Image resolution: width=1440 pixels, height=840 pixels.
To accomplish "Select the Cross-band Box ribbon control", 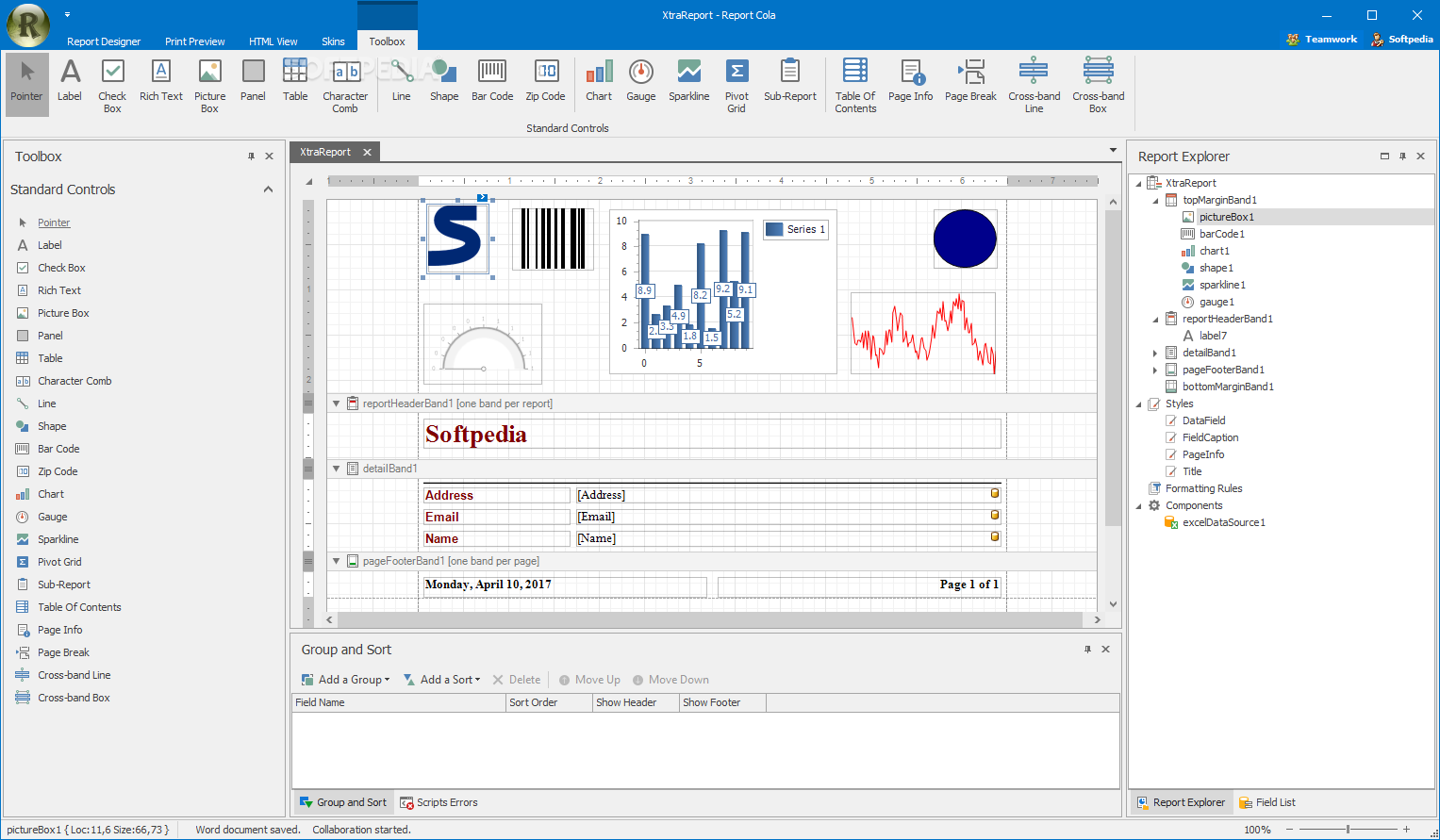I will [x=1099, y=84].
